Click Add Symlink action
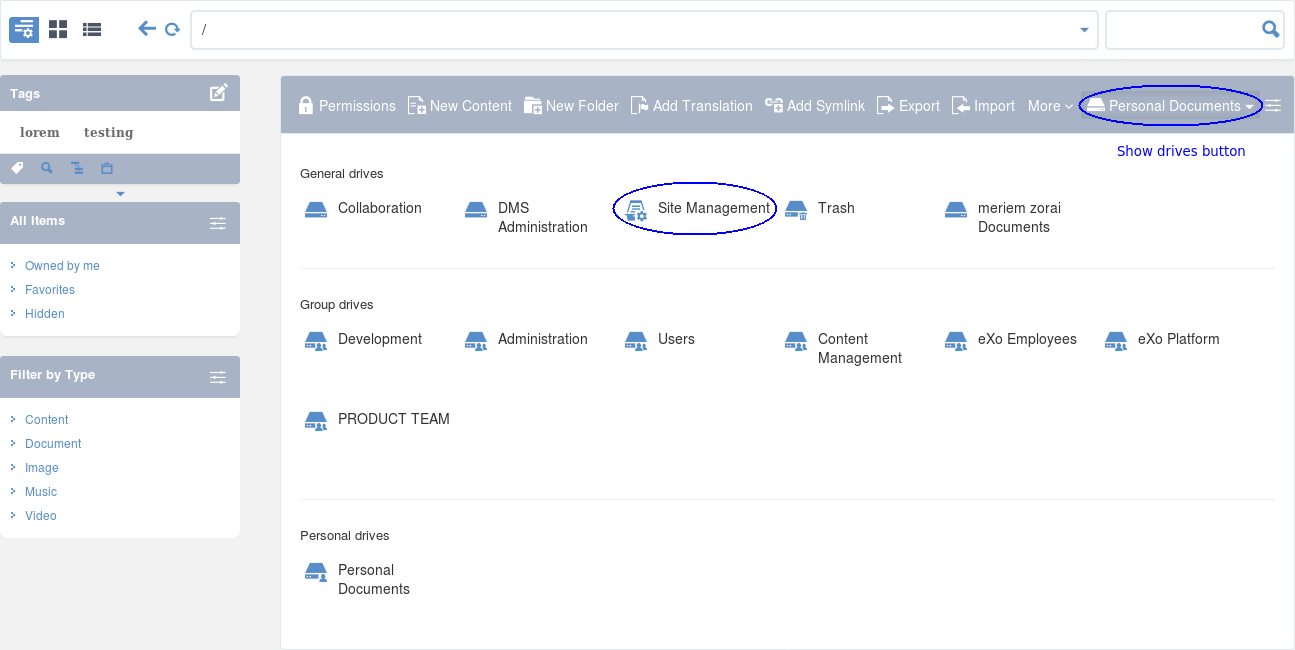 [815, 106]
